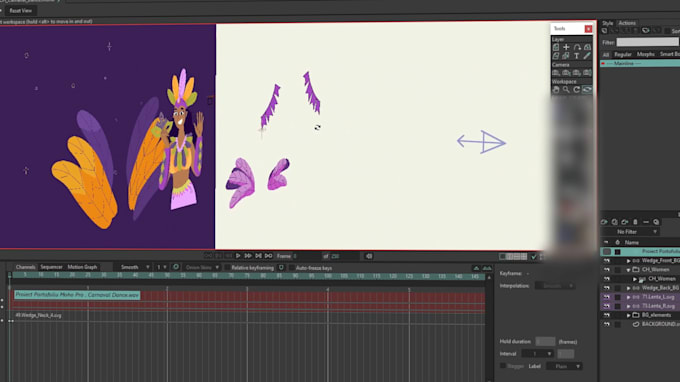Toggle Relative keyframing checkbox
The image size is (680, 382).
(x=227, y=268)
